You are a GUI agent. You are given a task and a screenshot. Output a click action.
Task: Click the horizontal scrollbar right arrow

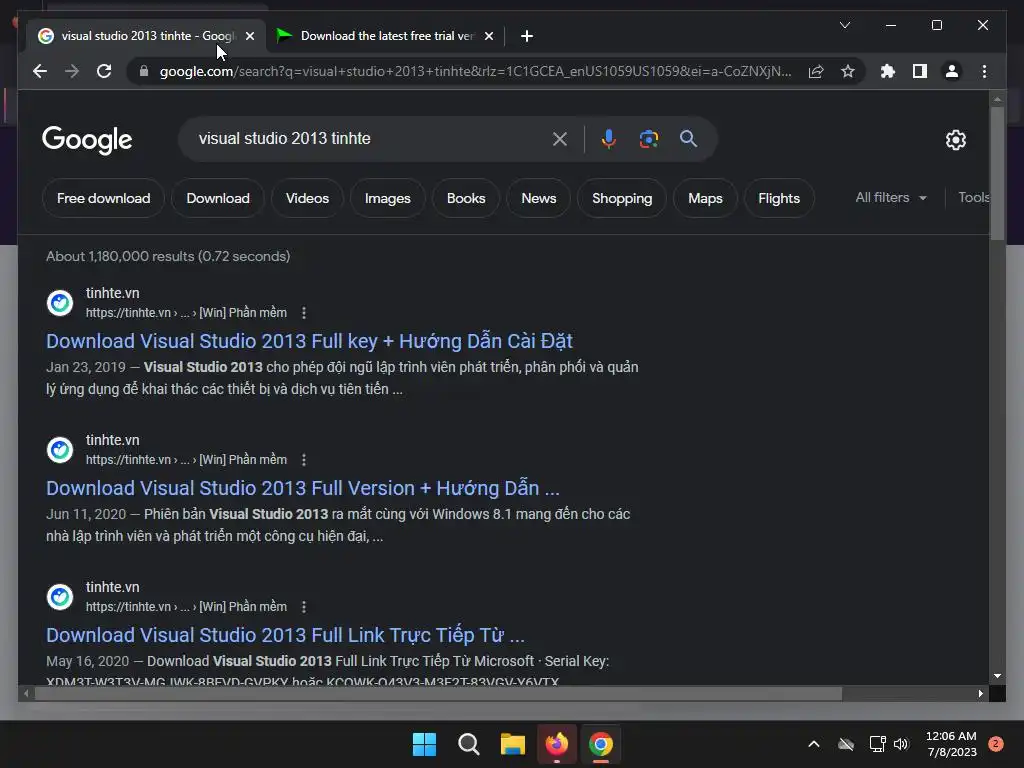(x=980, y=694)
